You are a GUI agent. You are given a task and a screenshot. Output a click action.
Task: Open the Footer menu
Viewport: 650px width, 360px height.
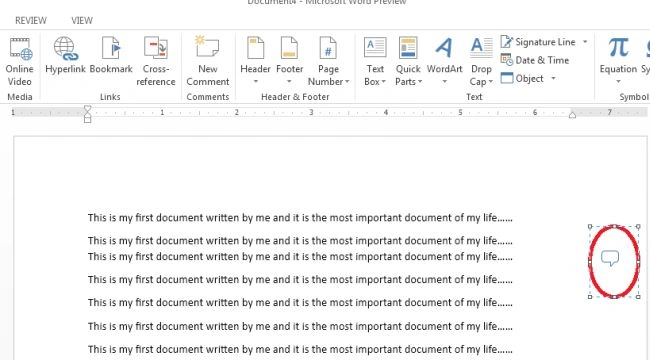289,61
